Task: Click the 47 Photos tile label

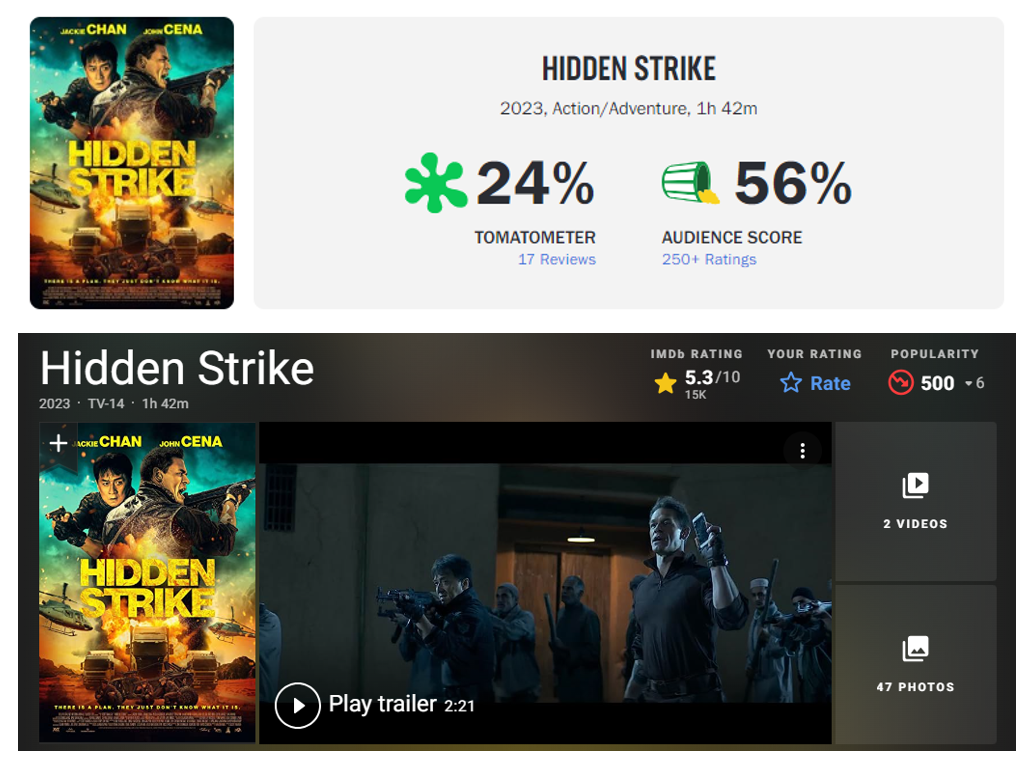Action: (x=916, y=687)
